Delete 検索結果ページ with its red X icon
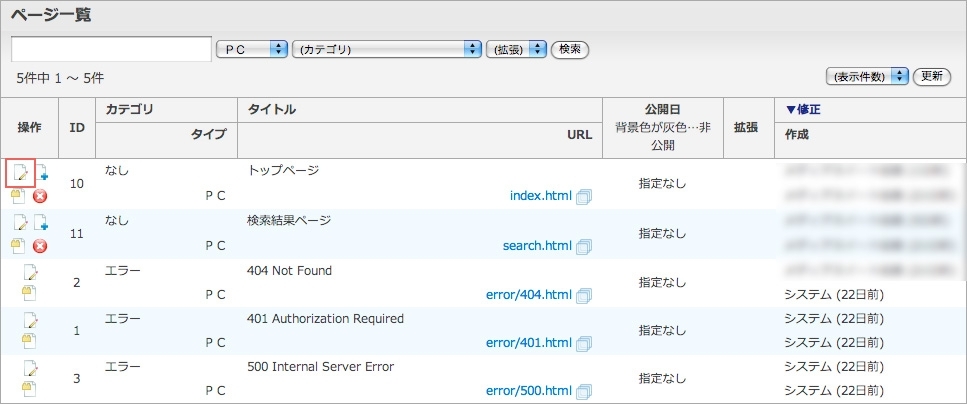Screen dimensions: 967x404 tap(40, 246)
